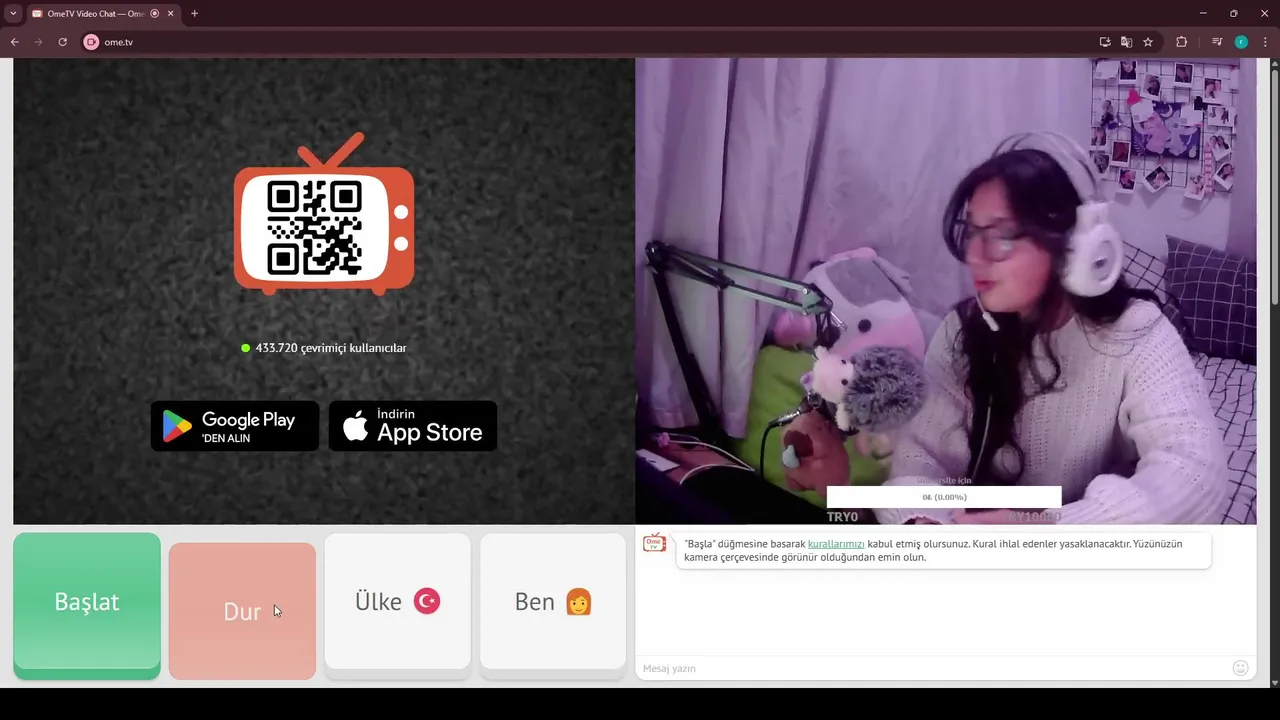The width and height of the screenshot is (1280, 720).
Task: Open the Google Play download badge
Action: (235, 426)
